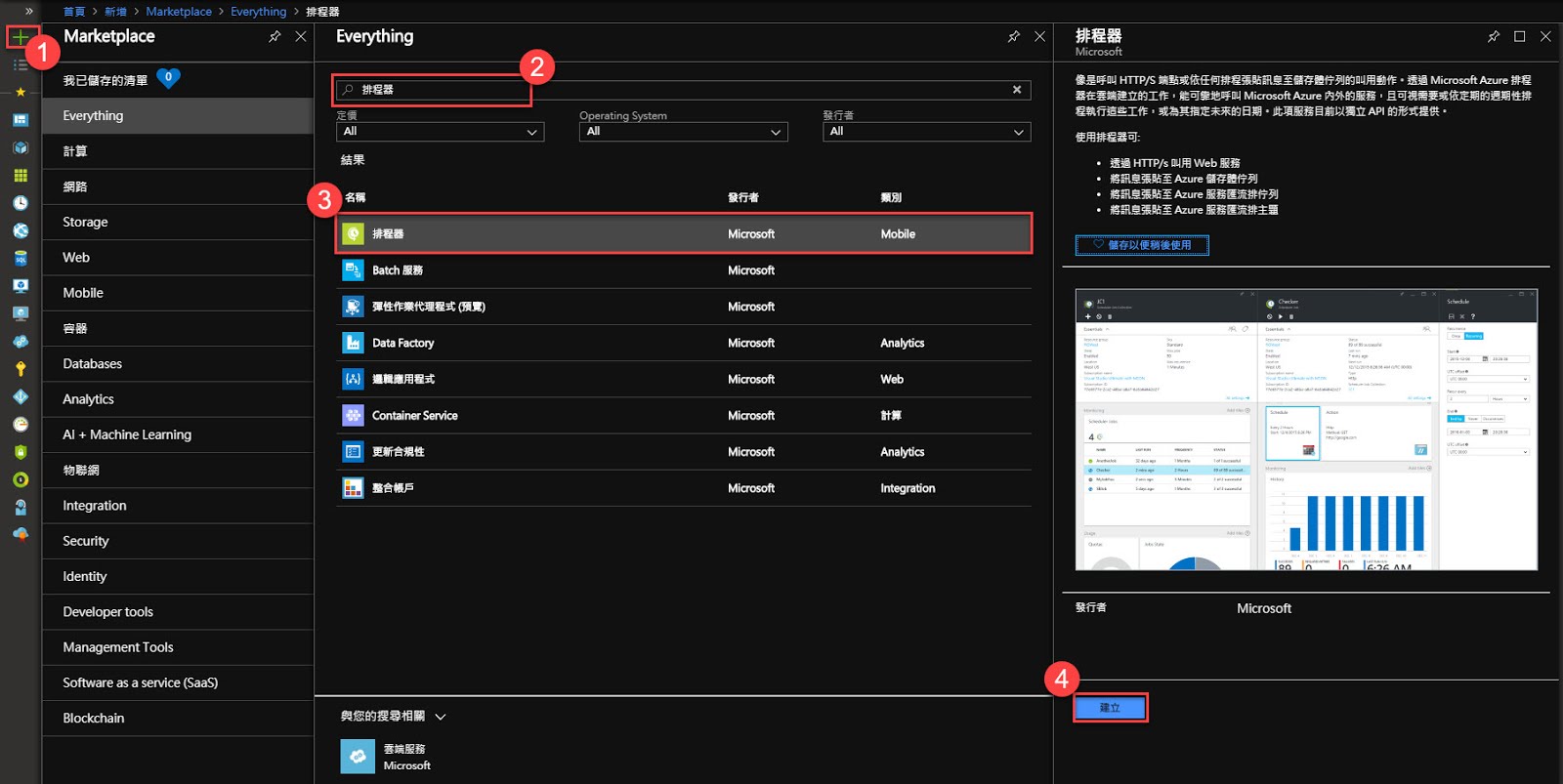Select Software as a service (SaaS) category

click(178, 683)
